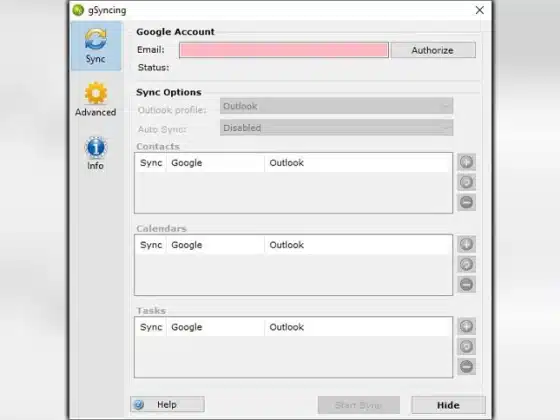Click edit button beside Calendars list
This screenshot has height=420, width=560.
(466, 264)
